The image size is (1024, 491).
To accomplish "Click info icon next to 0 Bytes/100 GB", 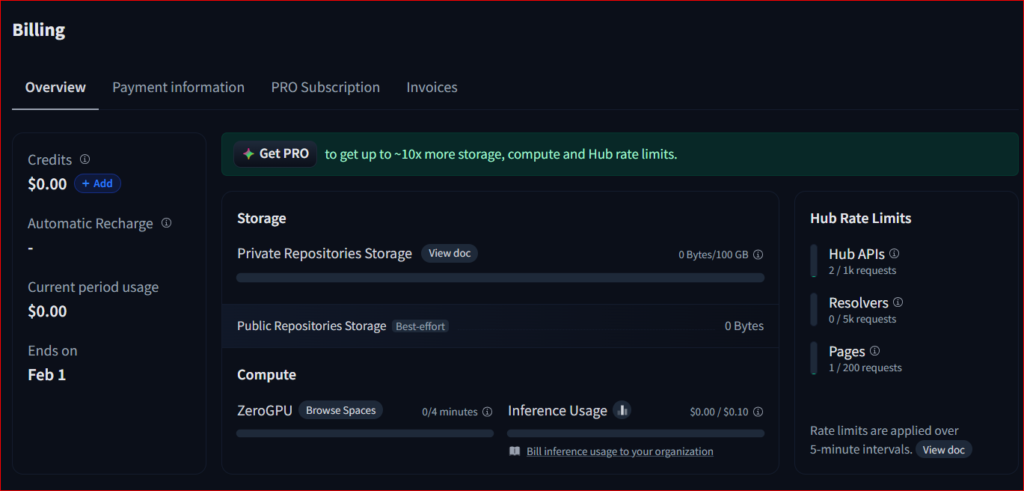I will (758, 255).
